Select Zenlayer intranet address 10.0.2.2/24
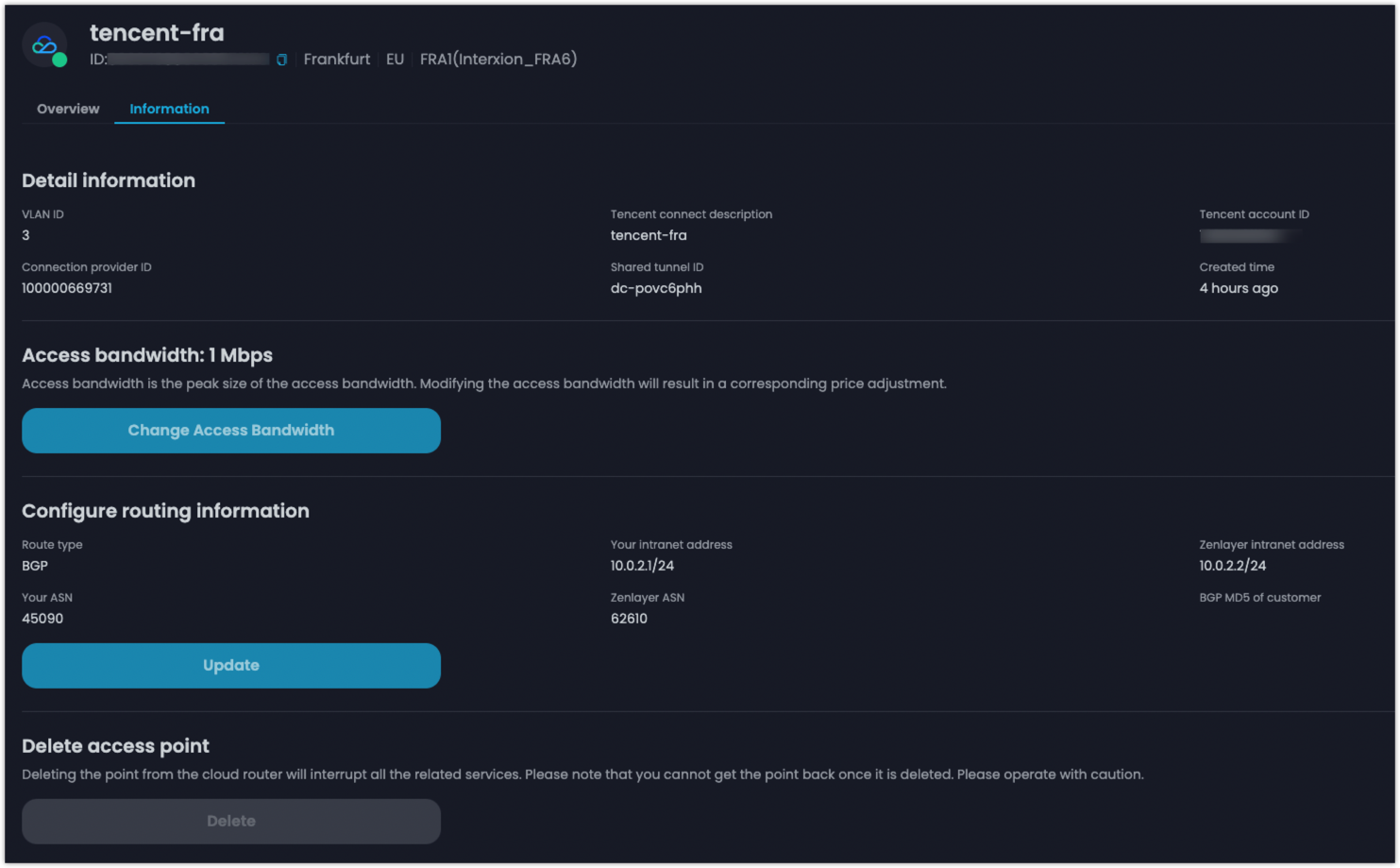Image resolution: width=1400 pixels, height=868 pixels. (1233, 566)
